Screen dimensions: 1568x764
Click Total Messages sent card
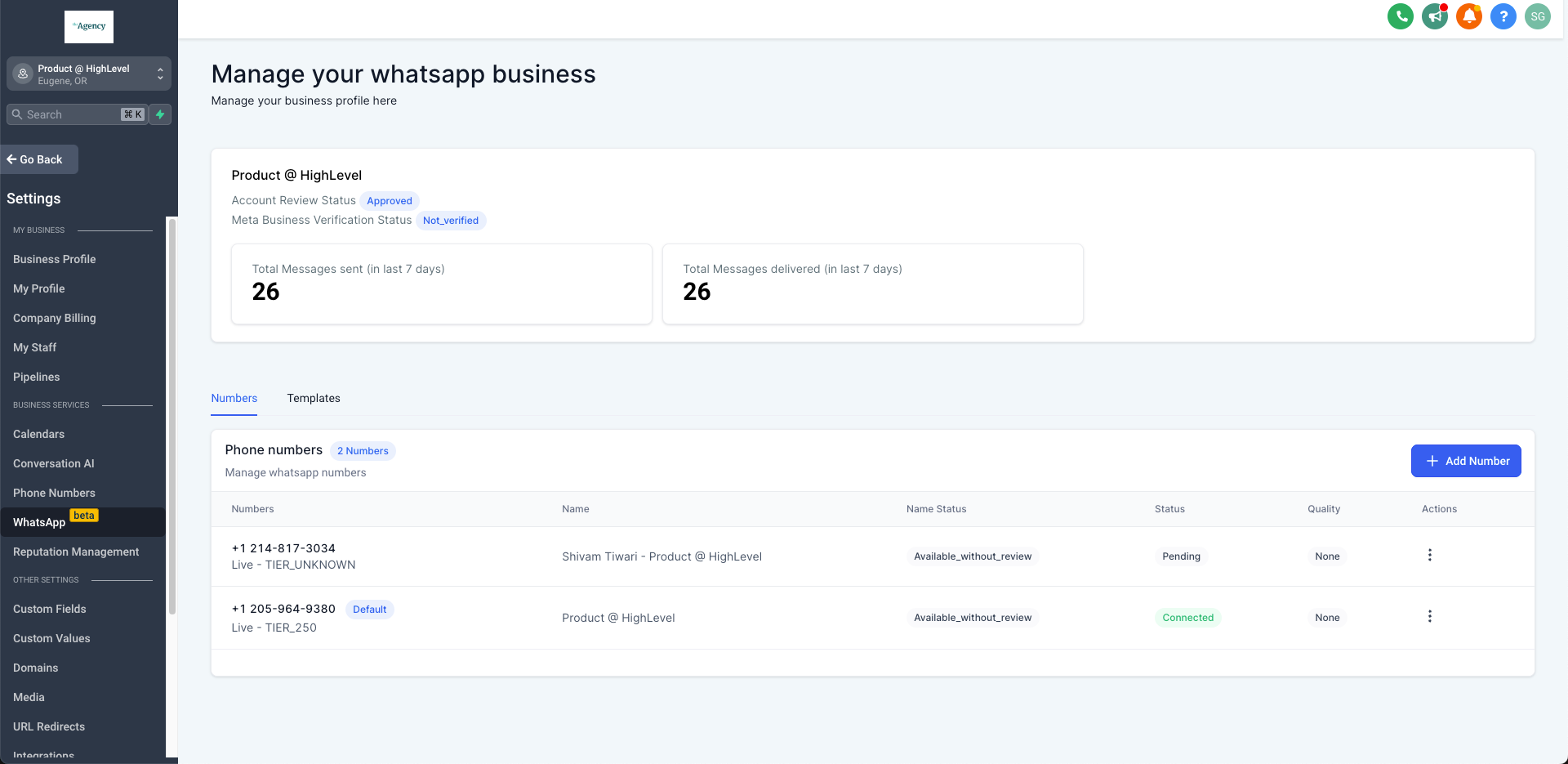[442, 284]
